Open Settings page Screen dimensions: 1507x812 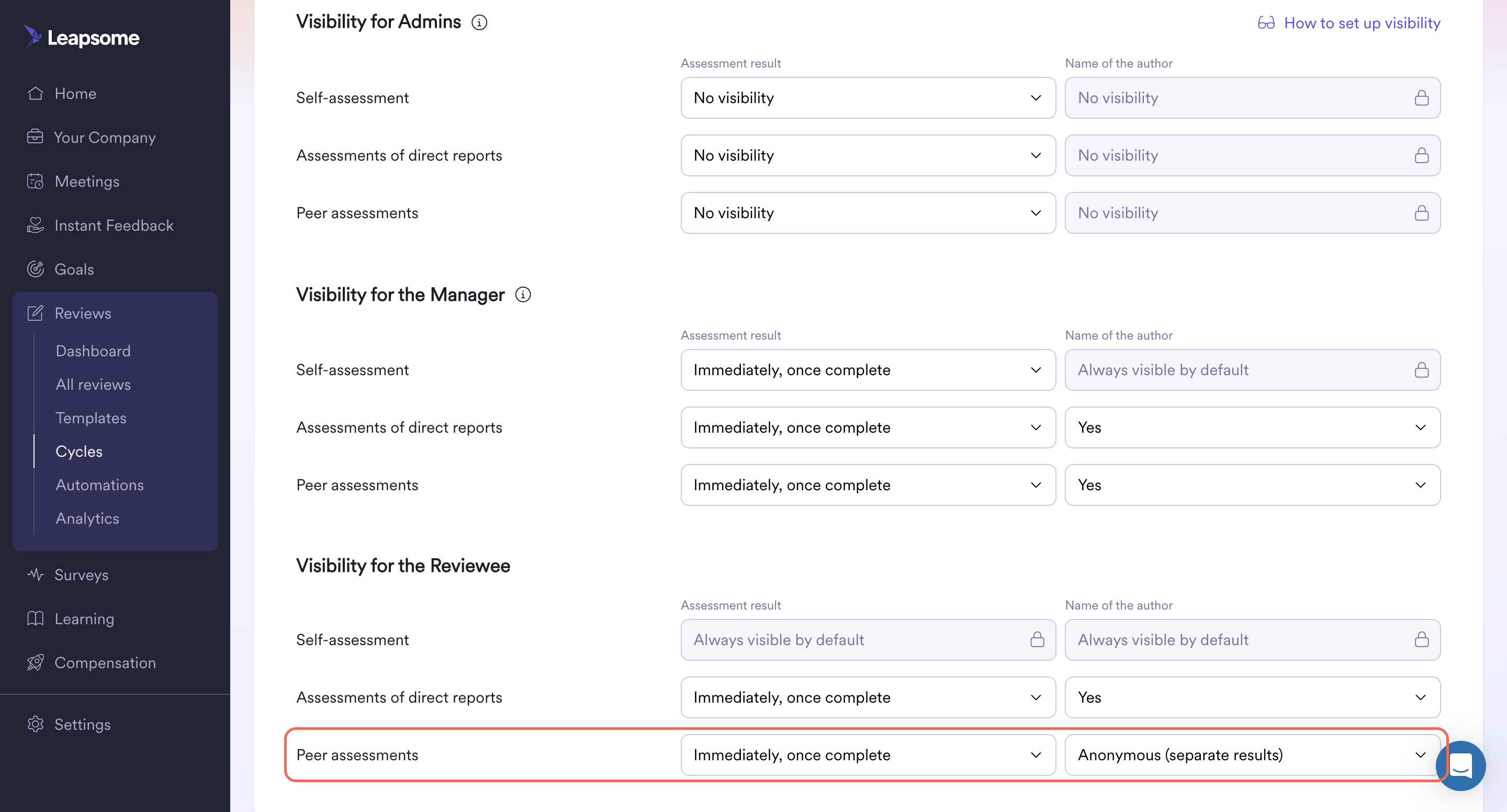(x=83, y=724)
